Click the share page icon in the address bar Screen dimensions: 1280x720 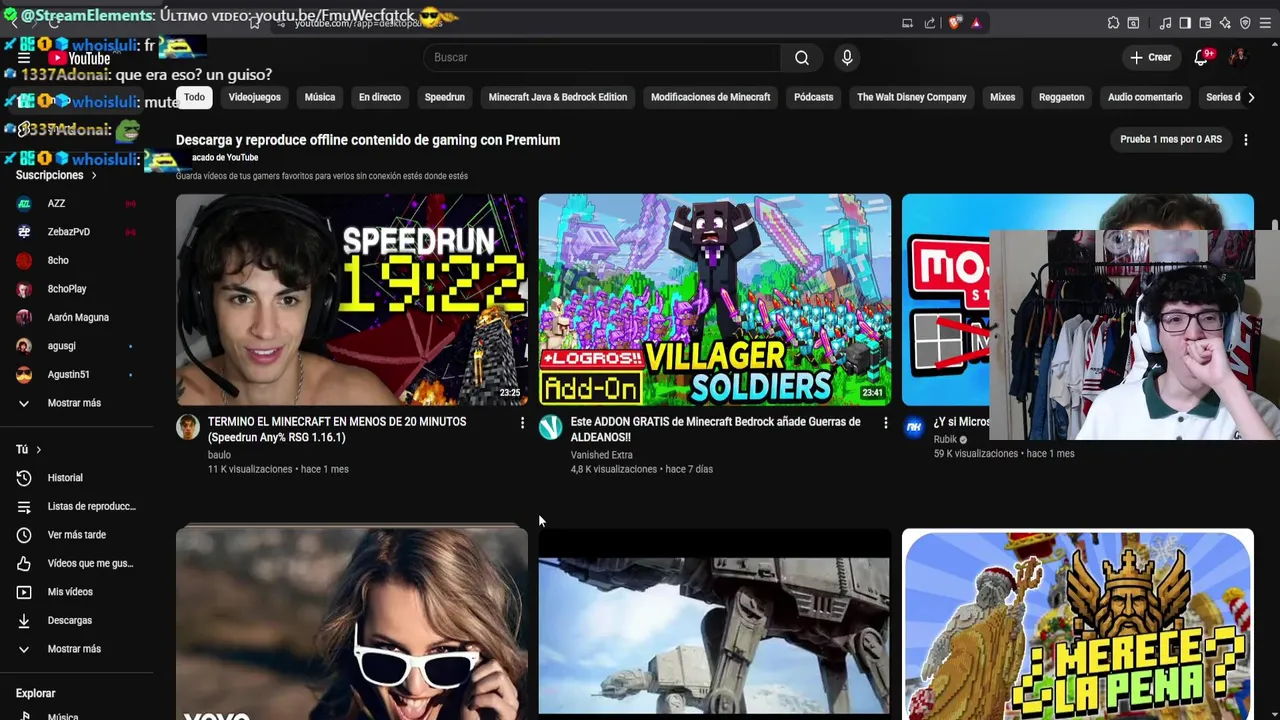930,23
